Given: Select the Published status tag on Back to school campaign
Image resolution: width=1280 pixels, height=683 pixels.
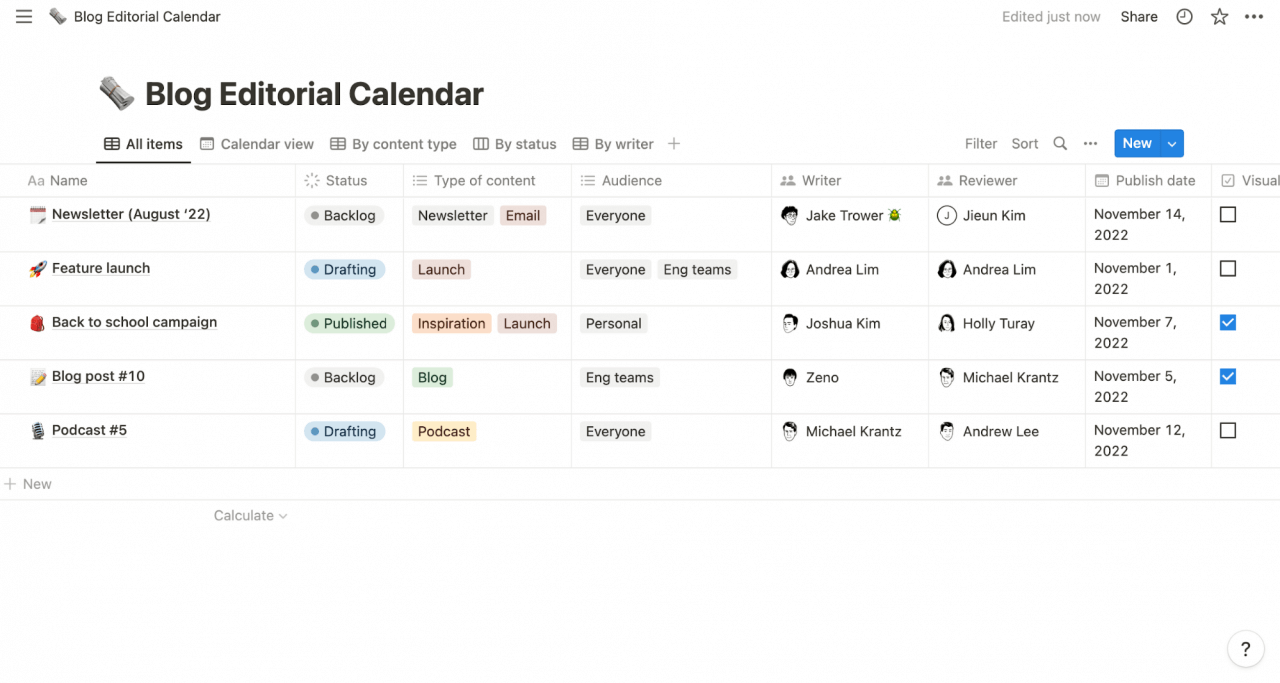Looking at the screenshot, I should click(x=348, y=323).
